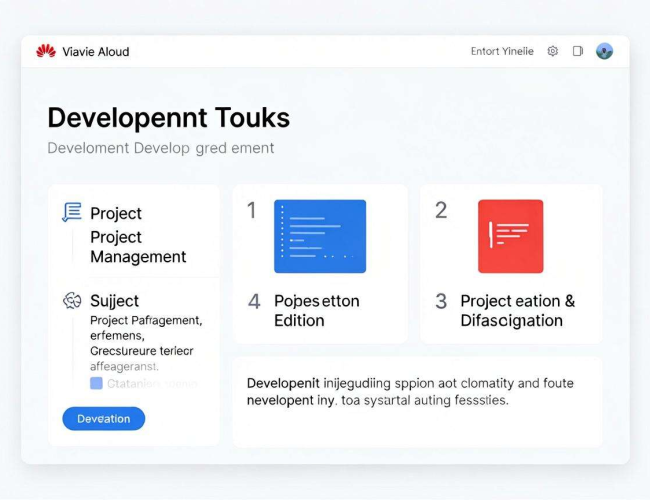Click the blue Deveation button
Image resolution: width=650 pixels, height=500 pixels.
pos(104,419)
